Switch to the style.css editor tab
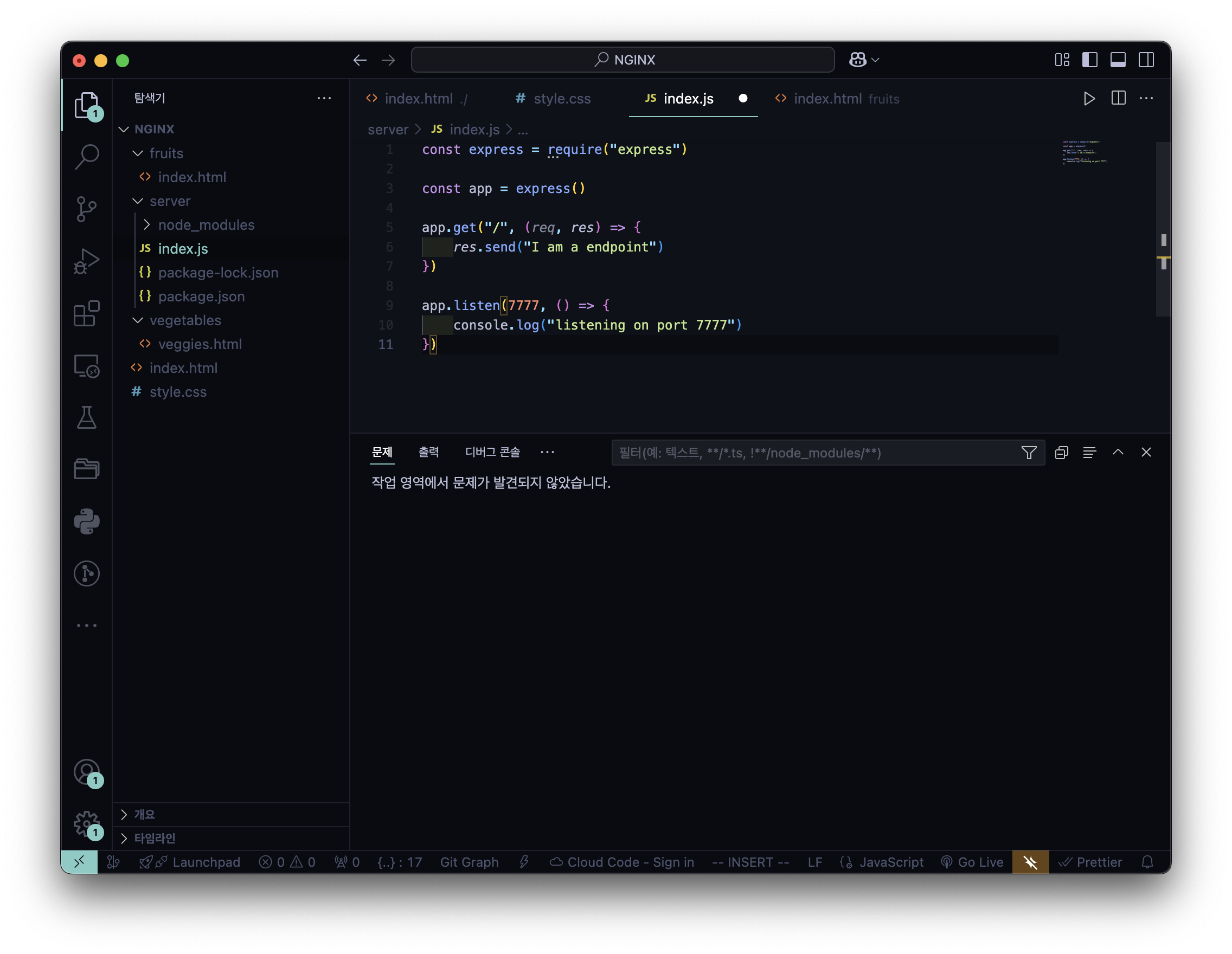 click(x=561, y=99)
